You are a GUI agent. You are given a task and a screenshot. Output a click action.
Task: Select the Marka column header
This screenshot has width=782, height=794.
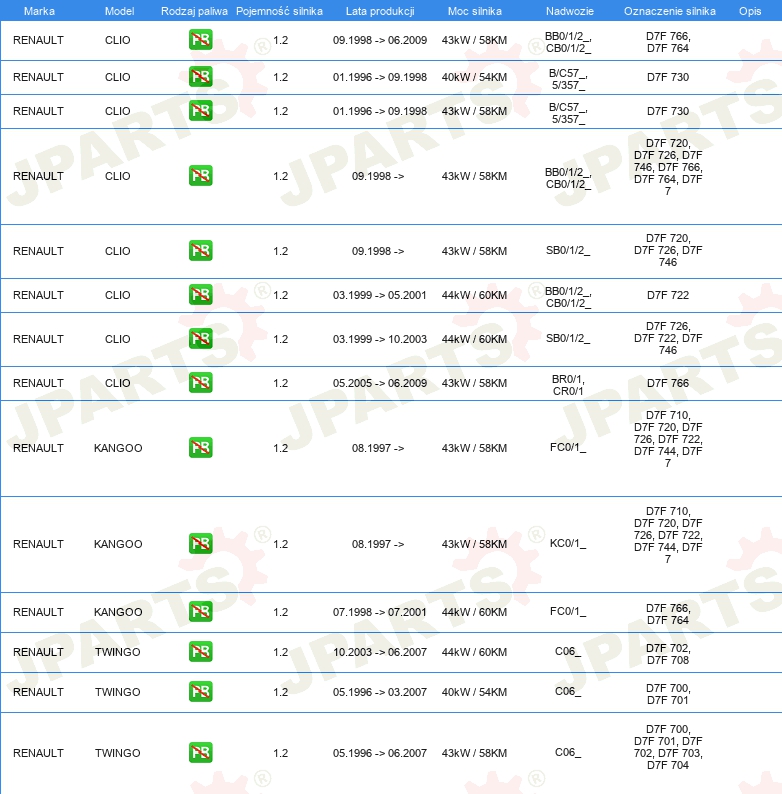[x=39, y=11]
